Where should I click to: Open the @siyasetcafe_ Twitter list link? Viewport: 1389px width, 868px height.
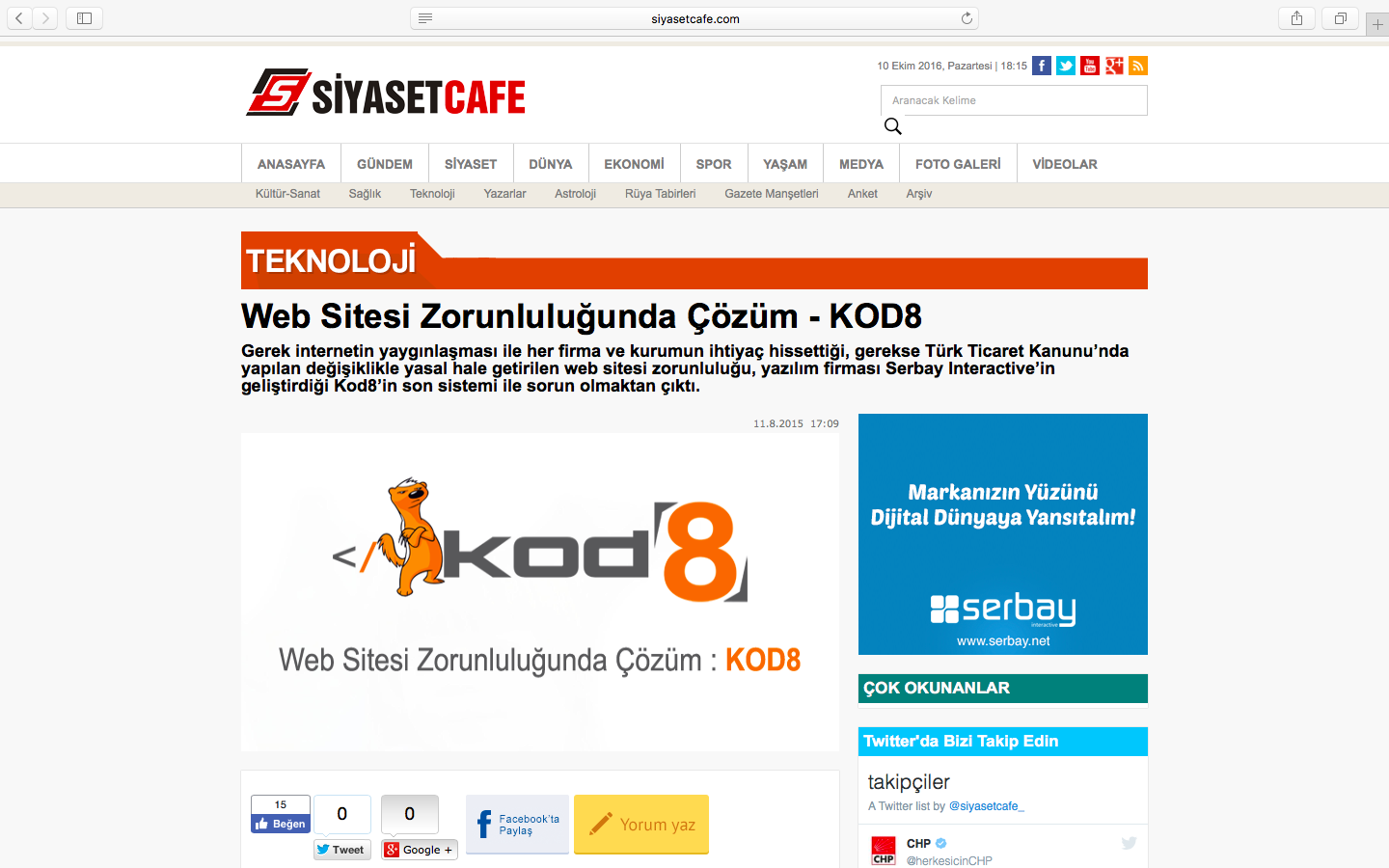click(987, 806)
